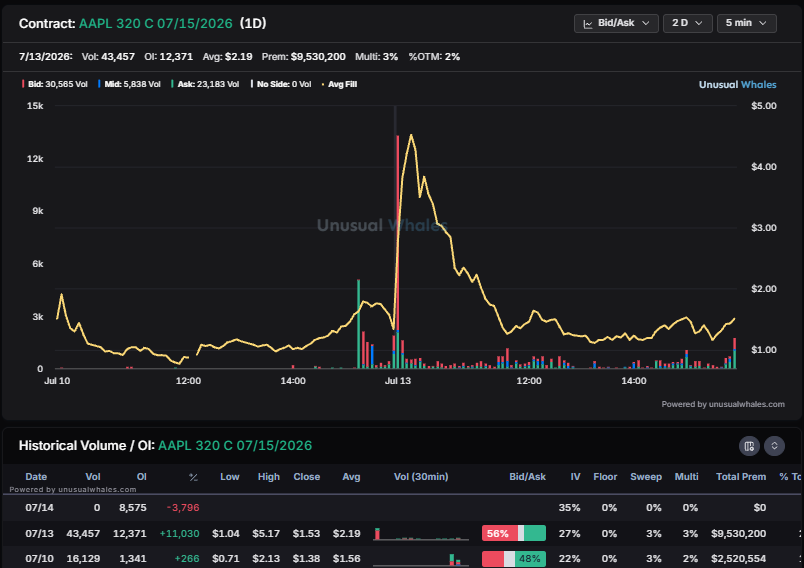Click the contract name in Historical Volume heading
804x568 pixels.
point(235,445)
